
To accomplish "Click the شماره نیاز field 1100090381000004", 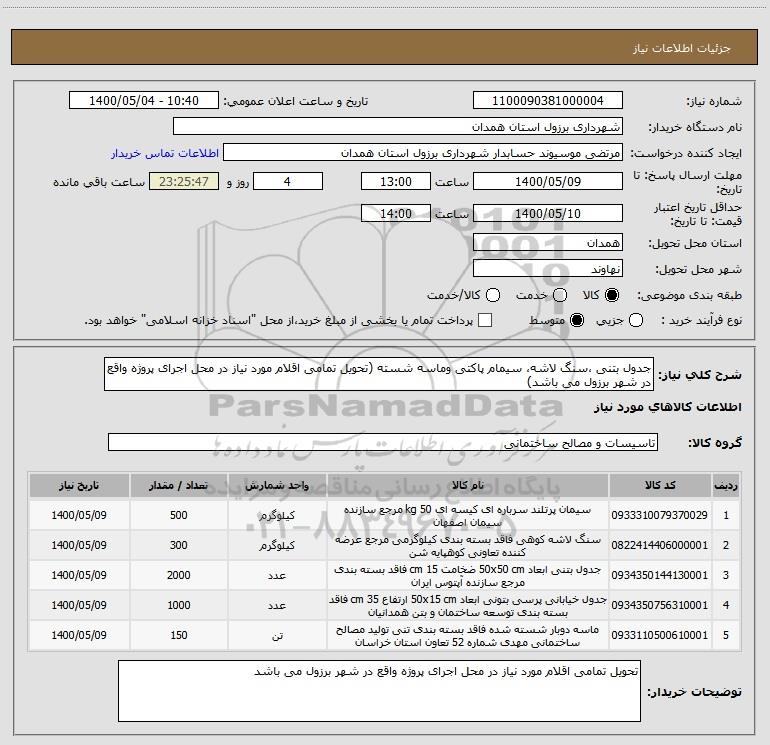I will (x=548, y=101).
